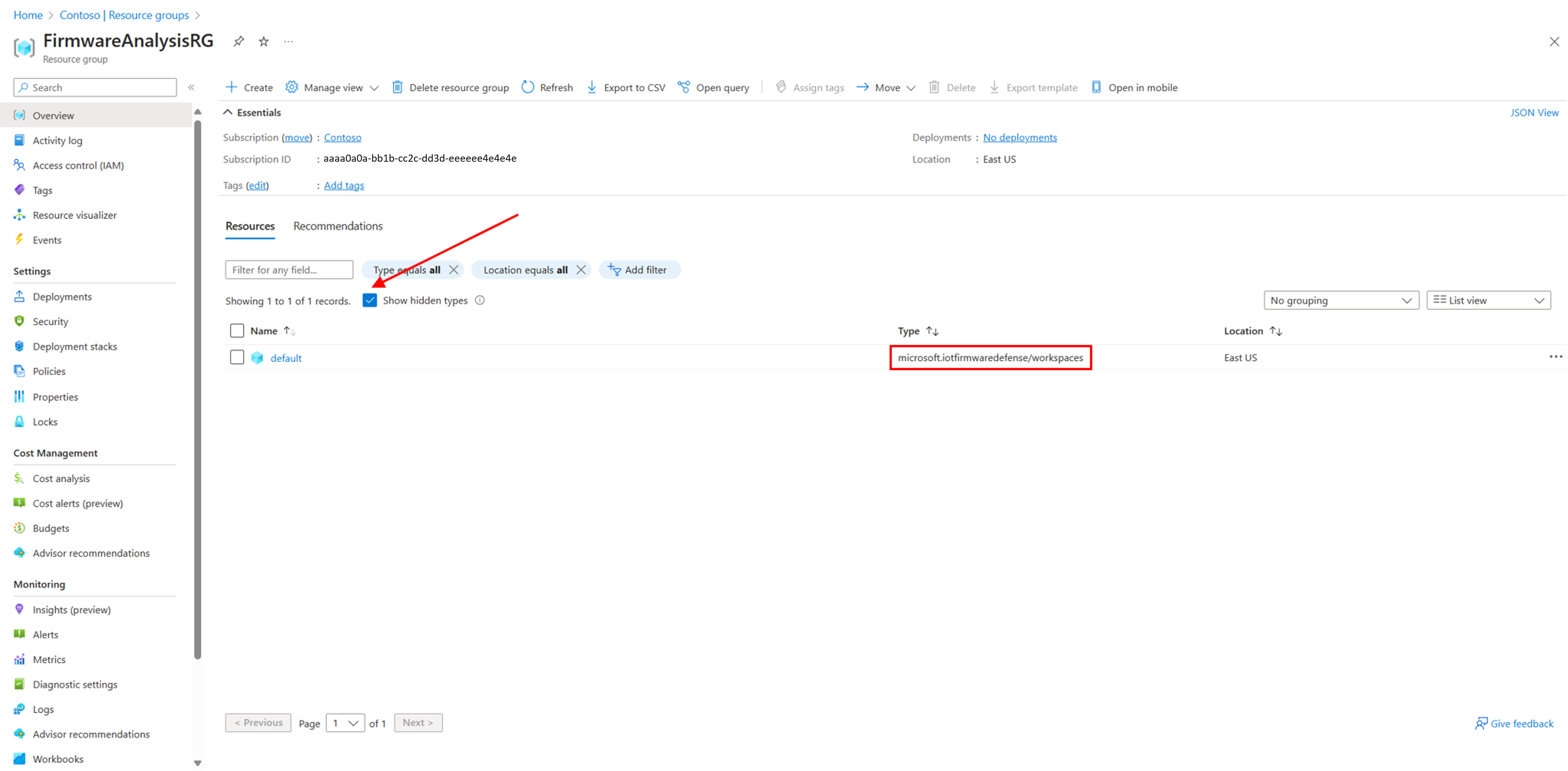The width and height of the screenshot is (1568, 771).
Task: Tick the select-all checkbox by Name header
Action: coord(237,331)
